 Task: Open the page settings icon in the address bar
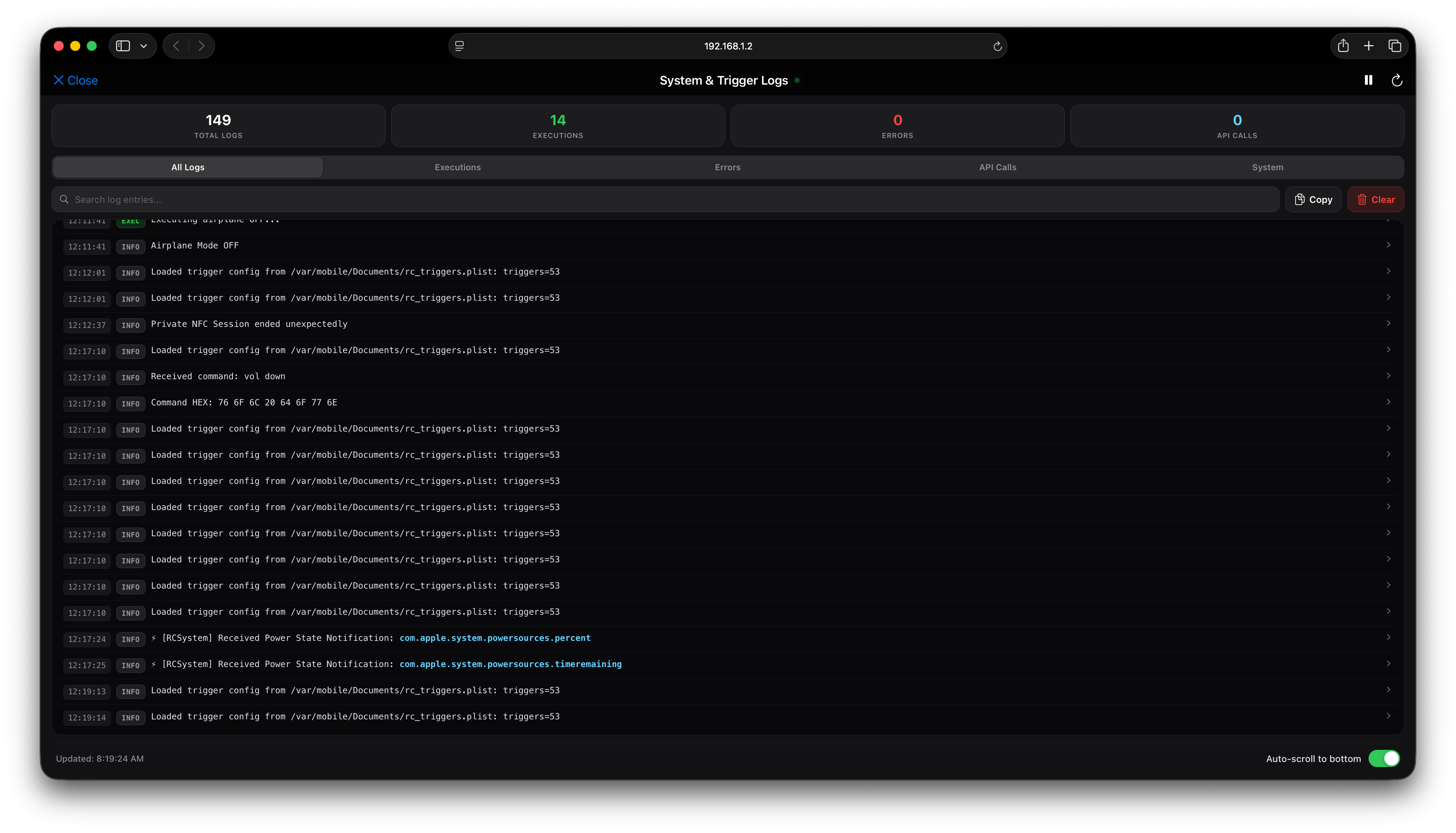click(x=459, y=46)
